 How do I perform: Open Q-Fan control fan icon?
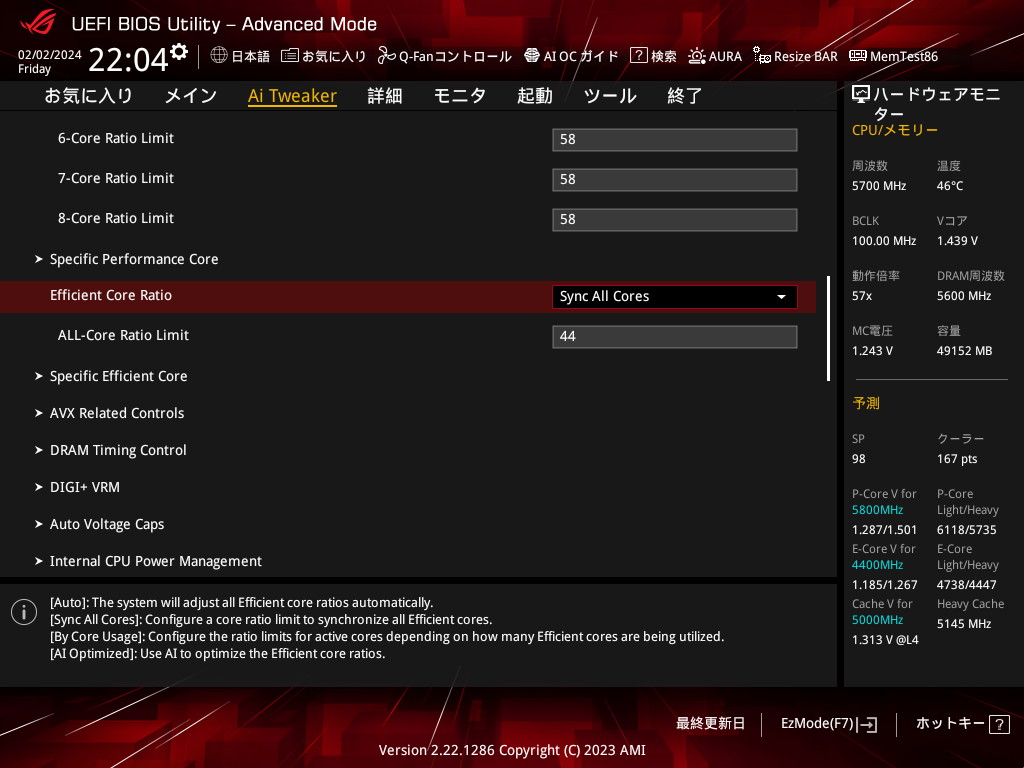point(387,56)
